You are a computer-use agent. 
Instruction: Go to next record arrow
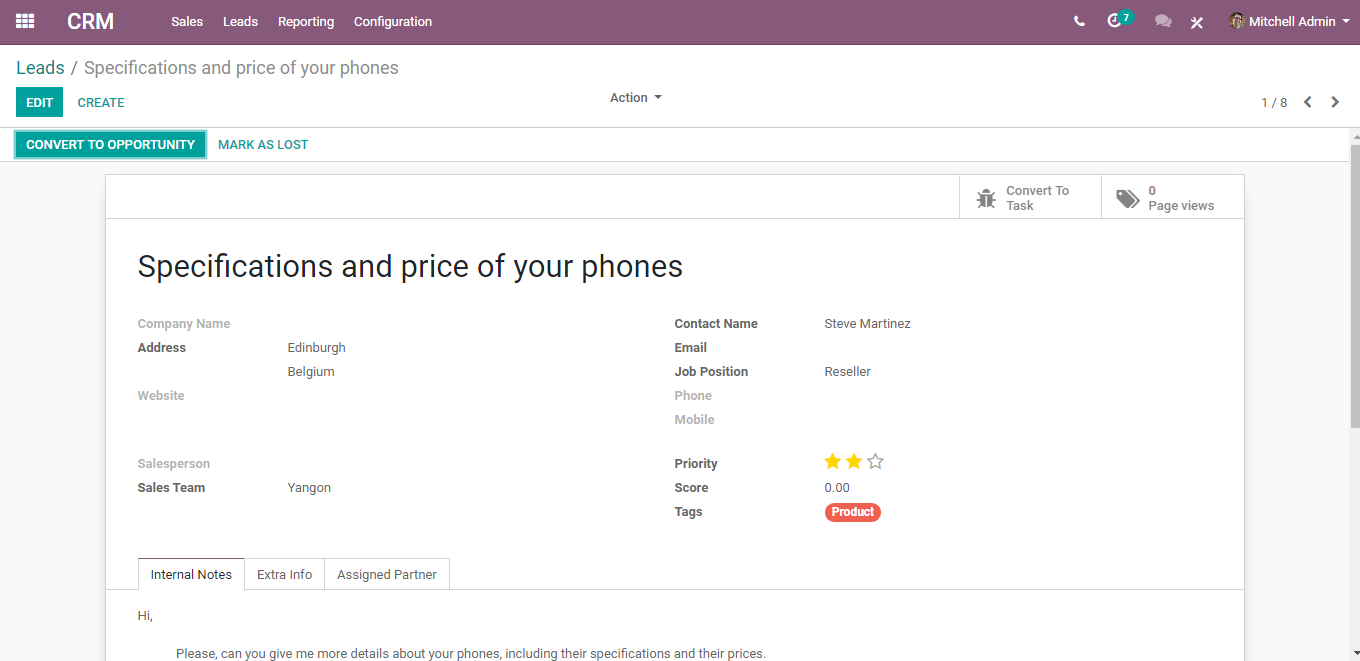click(x=1335, y=102)
